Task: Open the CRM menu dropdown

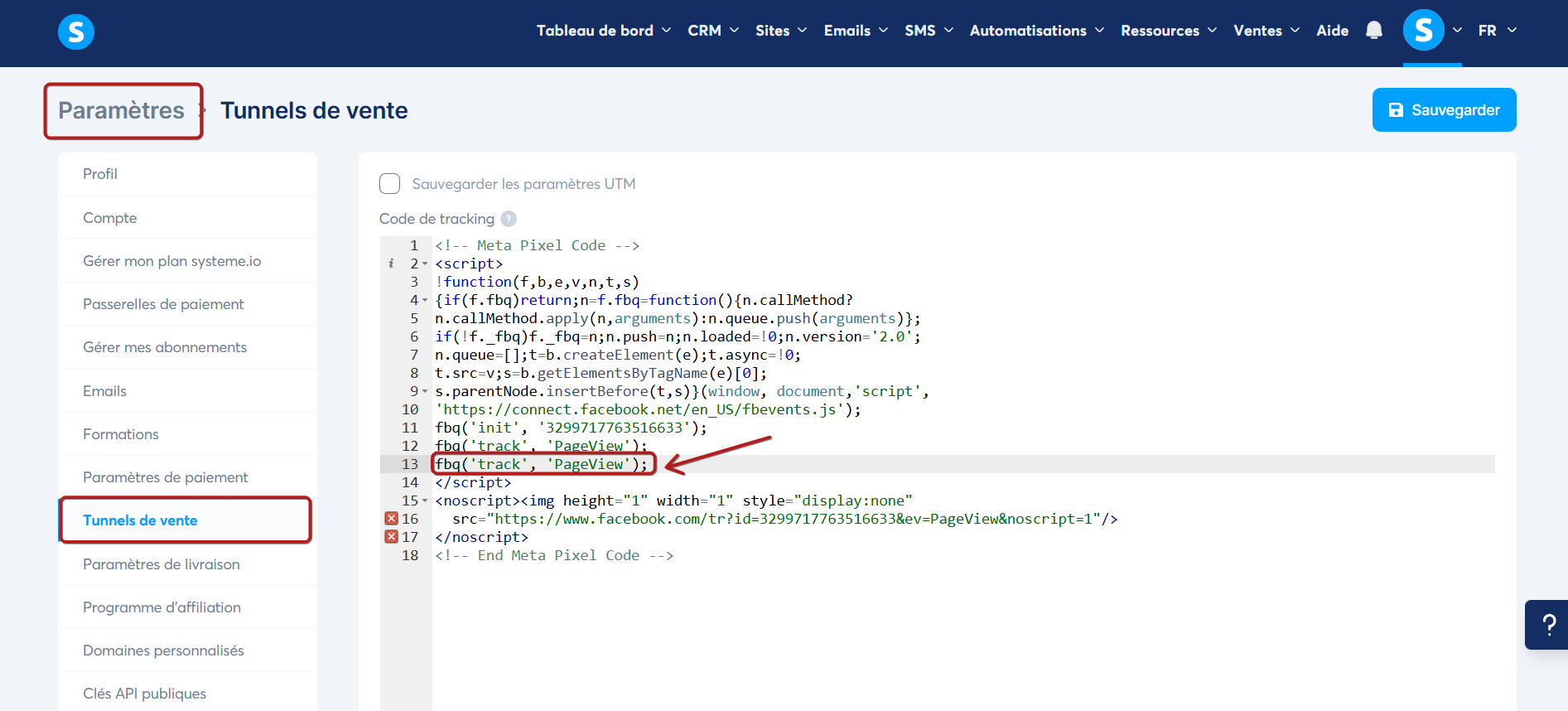Action: click(712, 31)
